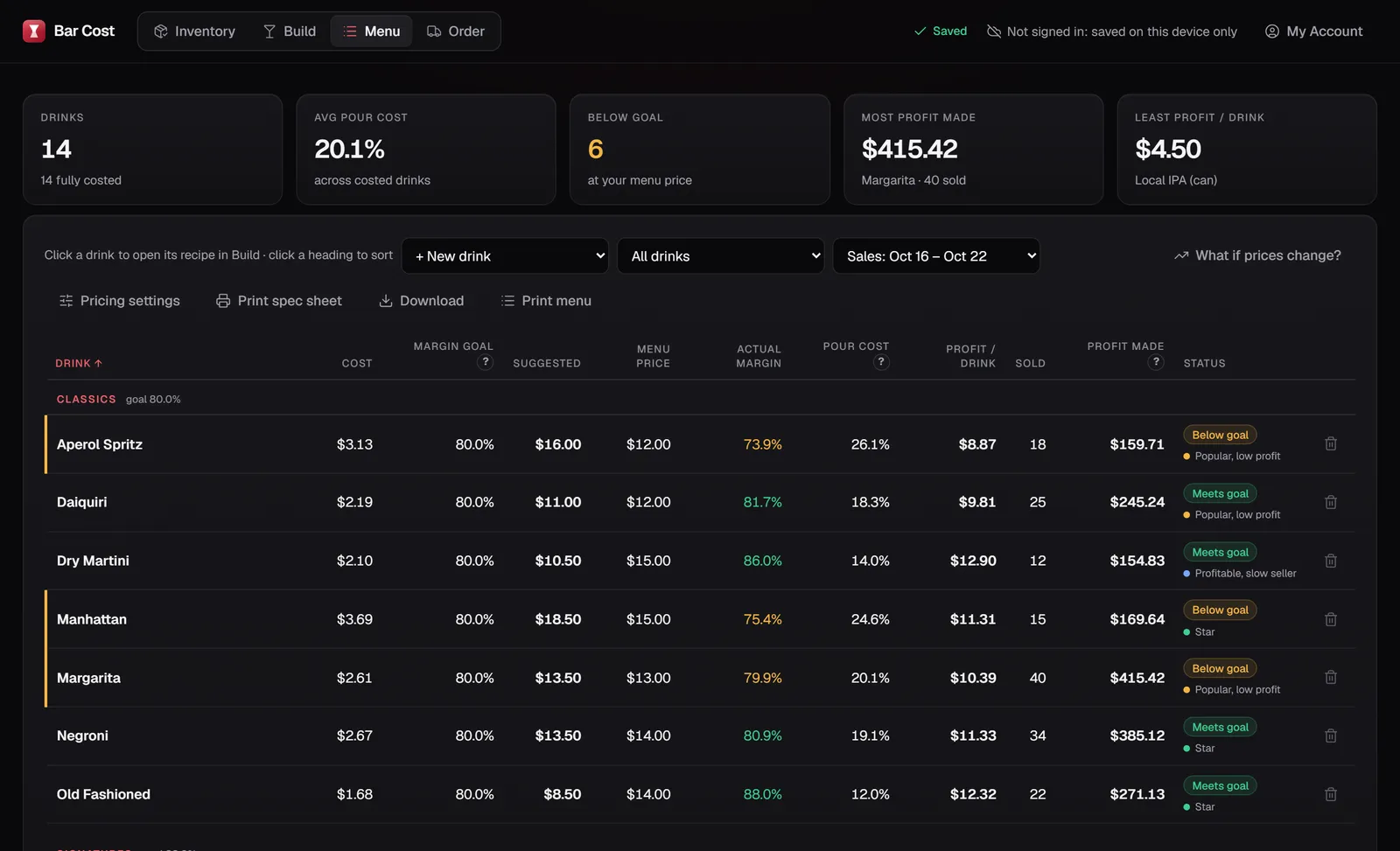Click Old Fashioned margin 88.0%
Image resolution: width=1400 pixels, height=851 pixels.
762,794
